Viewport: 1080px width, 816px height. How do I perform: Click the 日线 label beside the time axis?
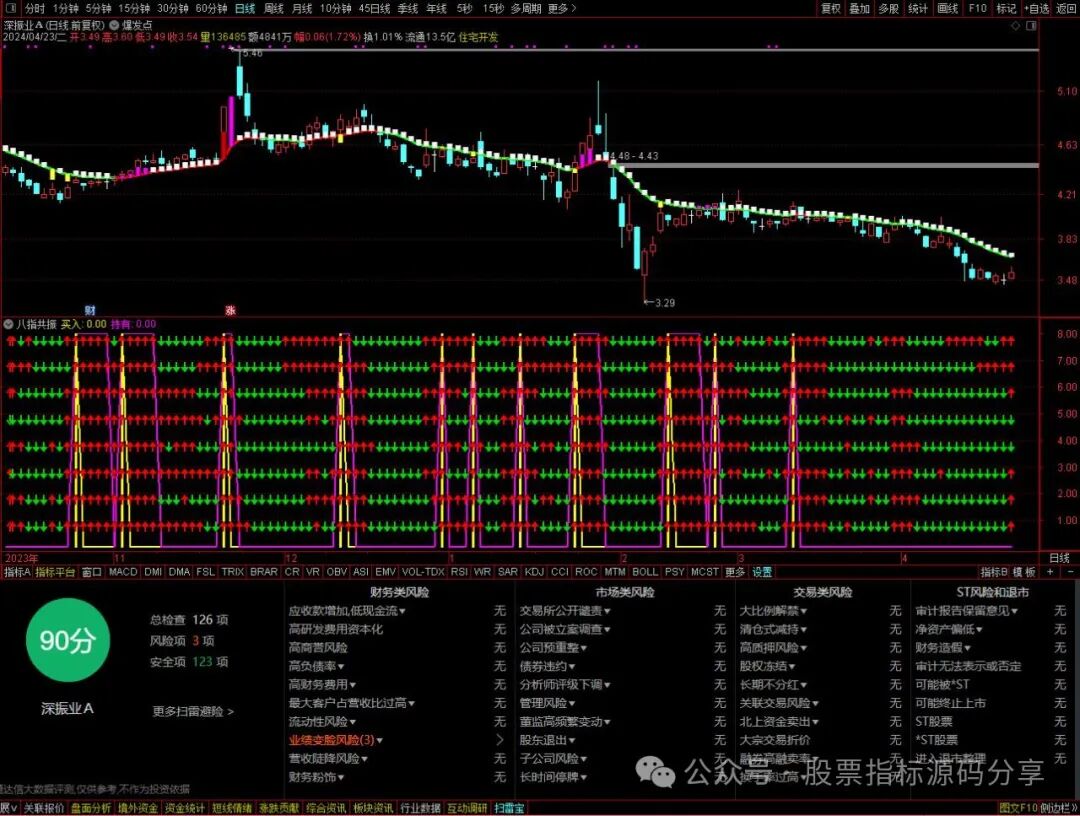pyautogui.click(x=1059, y=558)
